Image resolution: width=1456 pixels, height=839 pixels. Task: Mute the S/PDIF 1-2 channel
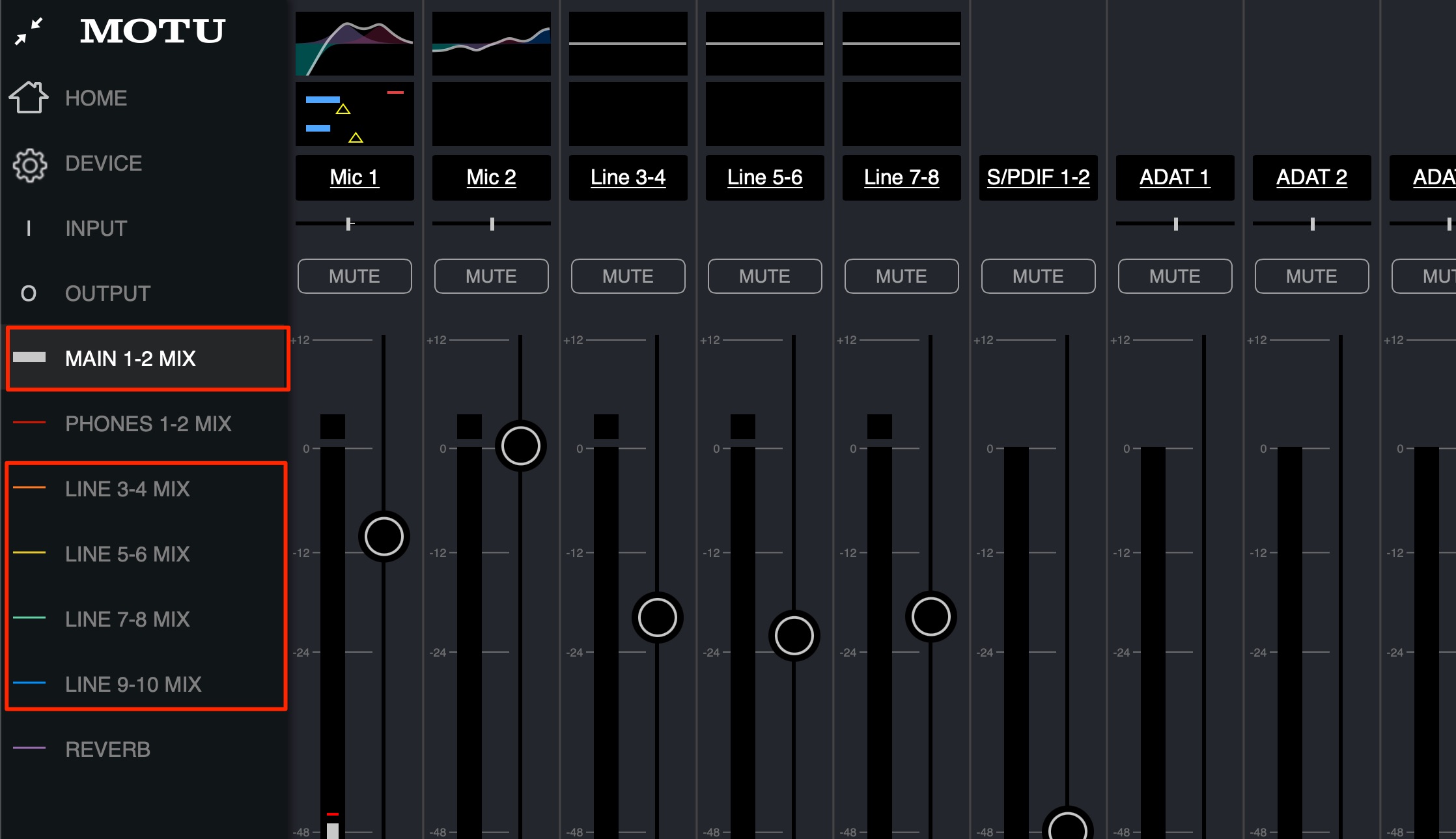1039,276
